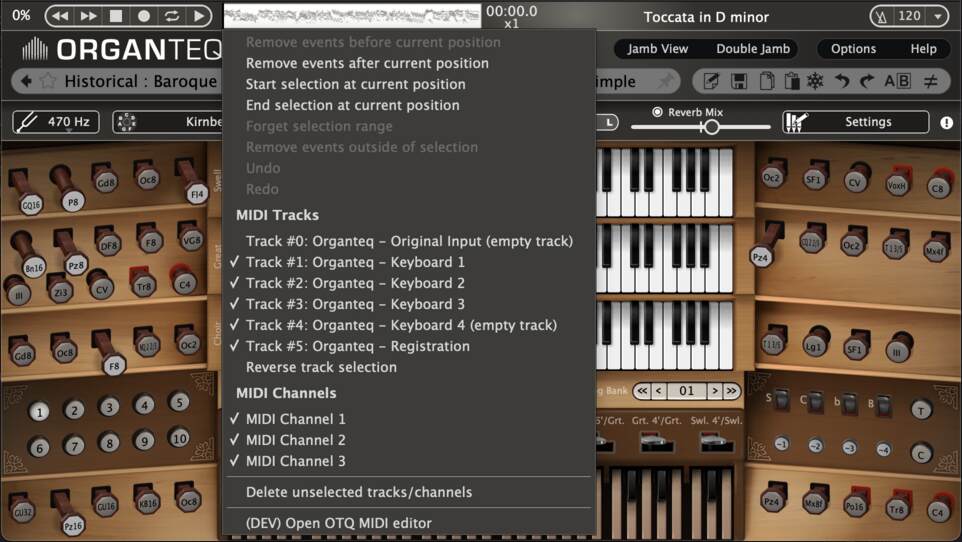This screenshot has width=962, height=542.
Task: Click the round T tutti button
Action: pos(921,410)
